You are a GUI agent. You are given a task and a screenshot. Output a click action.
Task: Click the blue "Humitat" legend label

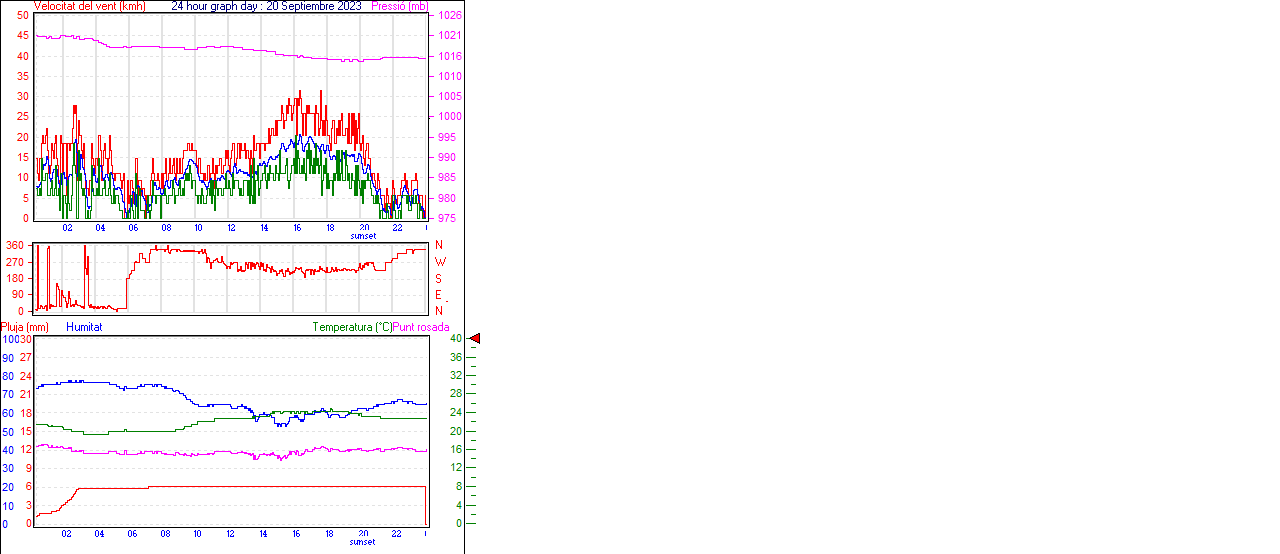(x=84, y=327)
